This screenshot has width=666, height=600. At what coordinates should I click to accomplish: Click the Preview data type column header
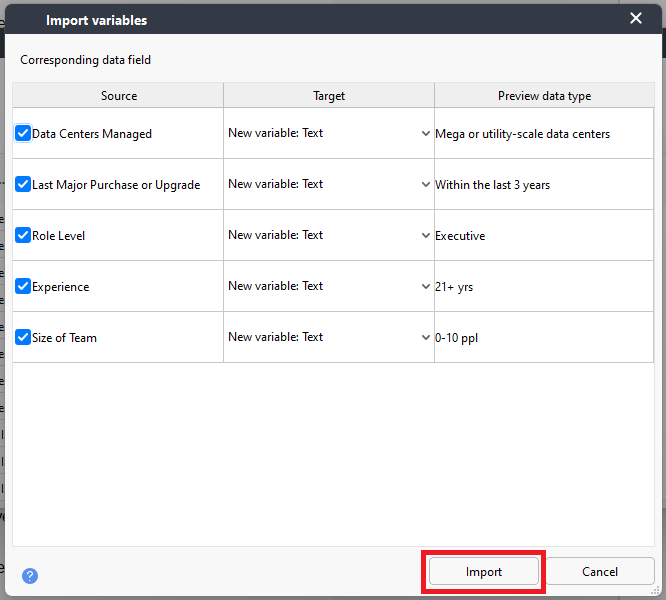(545, 96)
